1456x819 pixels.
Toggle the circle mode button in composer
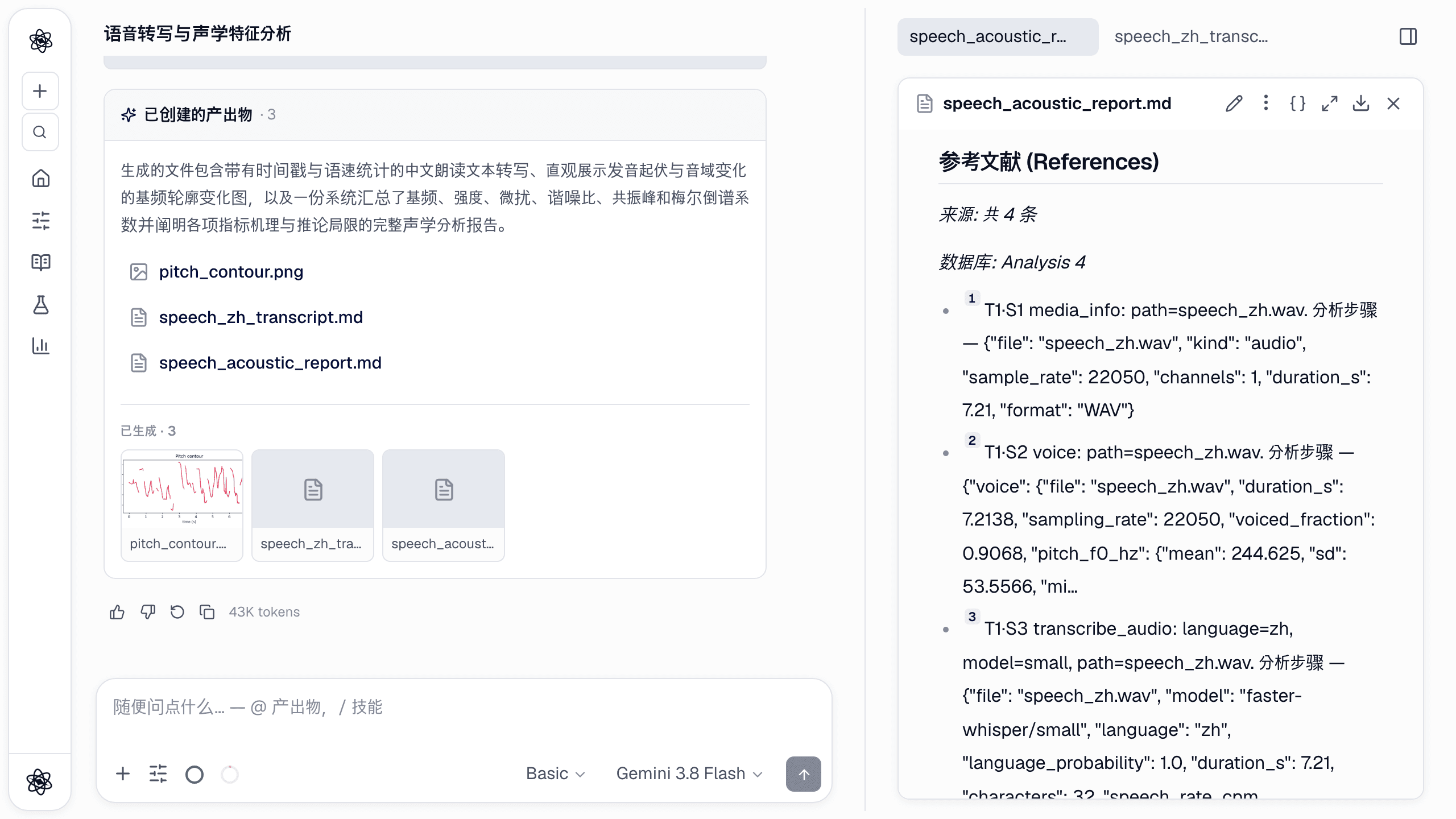click(x=195, y=774)
